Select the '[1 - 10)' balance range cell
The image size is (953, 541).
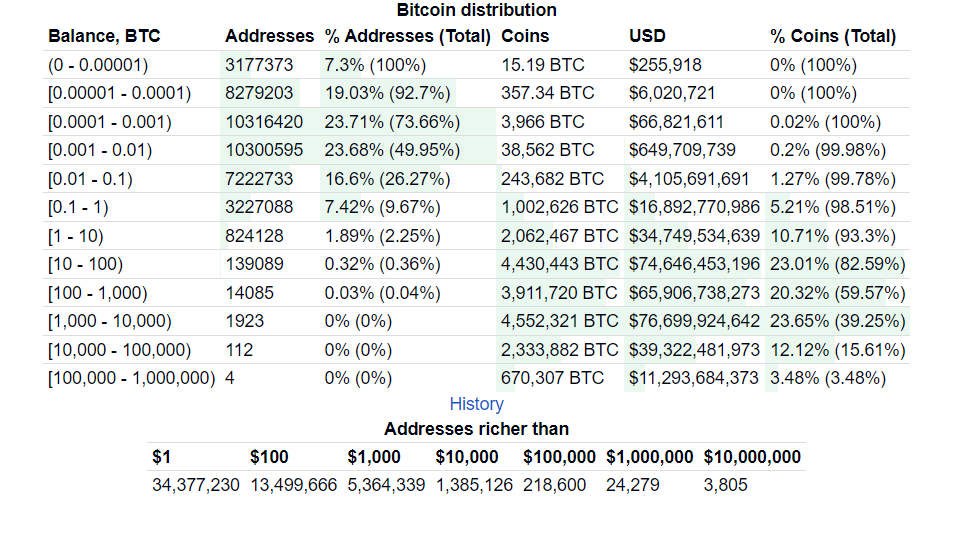click(x=78, y=236)
